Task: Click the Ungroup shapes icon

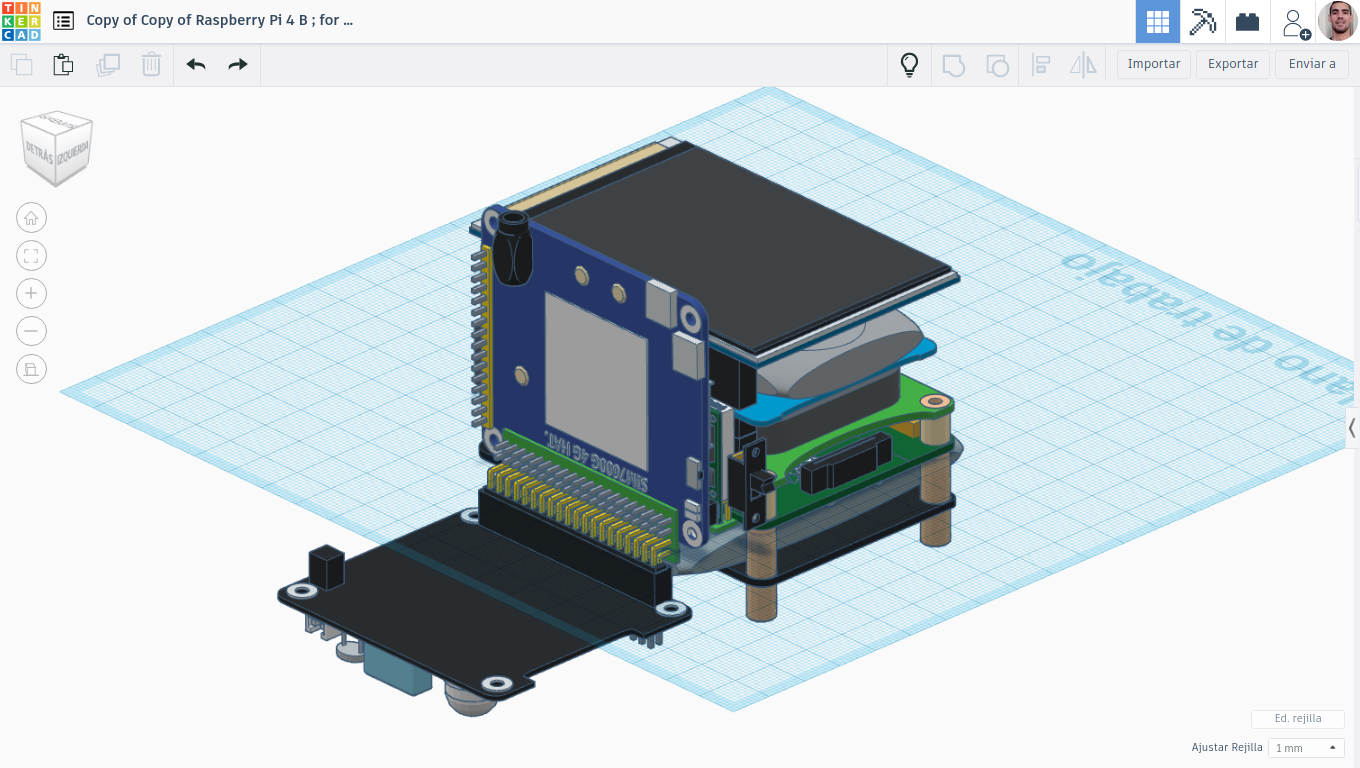Action: click(x=997, y=65)
